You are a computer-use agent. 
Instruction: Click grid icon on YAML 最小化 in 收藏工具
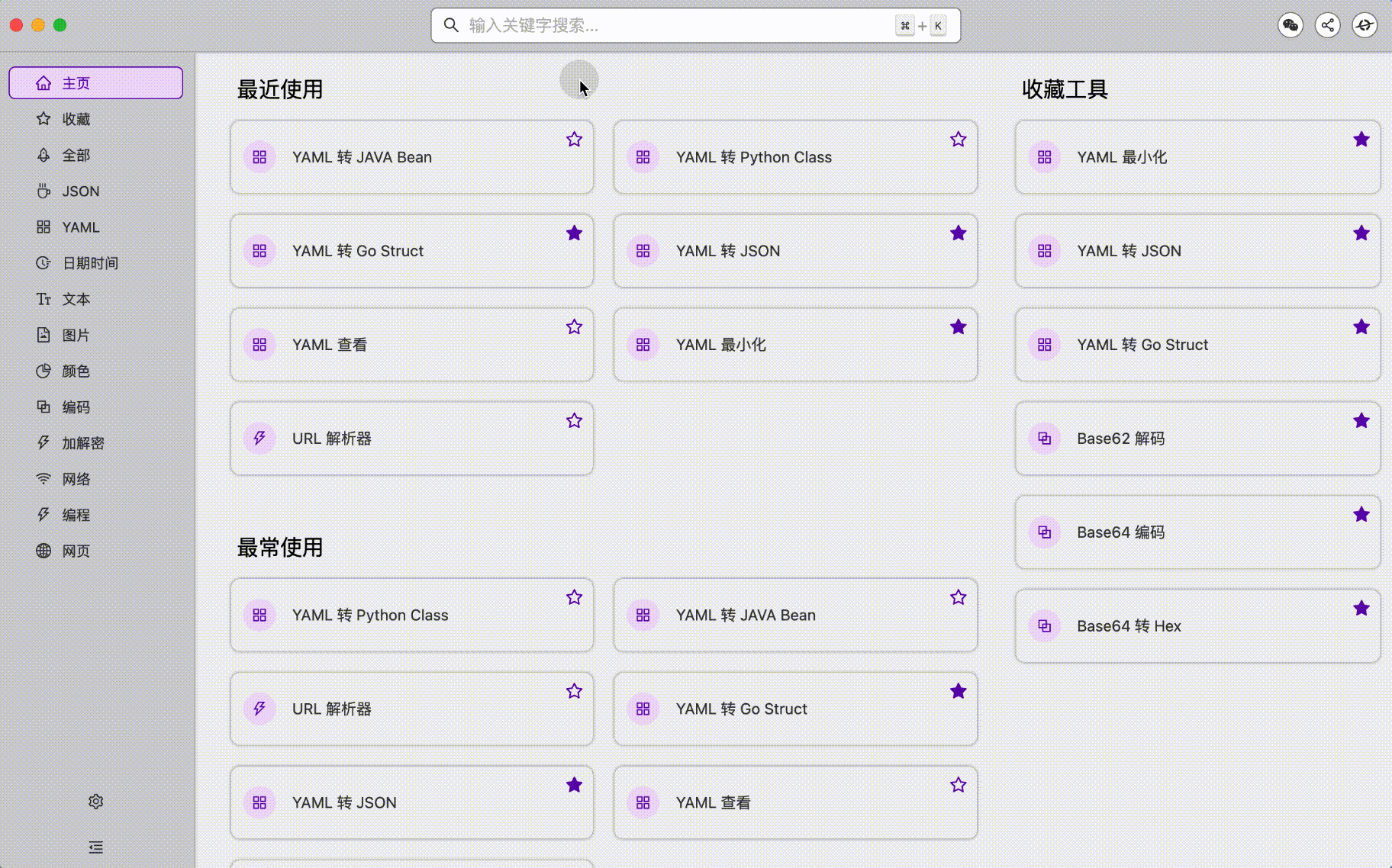click(x=1045, y=157)
